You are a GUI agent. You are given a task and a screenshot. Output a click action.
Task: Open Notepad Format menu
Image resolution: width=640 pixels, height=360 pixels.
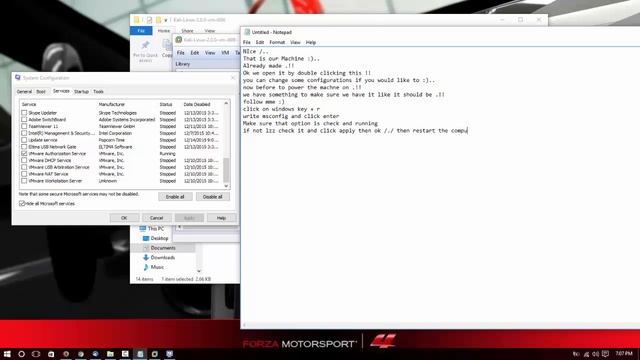pos(277,42)
